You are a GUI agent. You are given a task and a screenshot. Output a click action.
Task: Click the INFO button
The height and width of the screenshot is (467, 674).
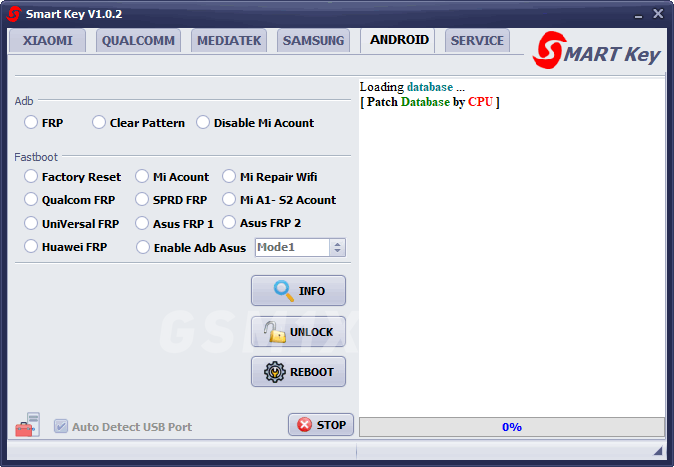tap(298, 291)
